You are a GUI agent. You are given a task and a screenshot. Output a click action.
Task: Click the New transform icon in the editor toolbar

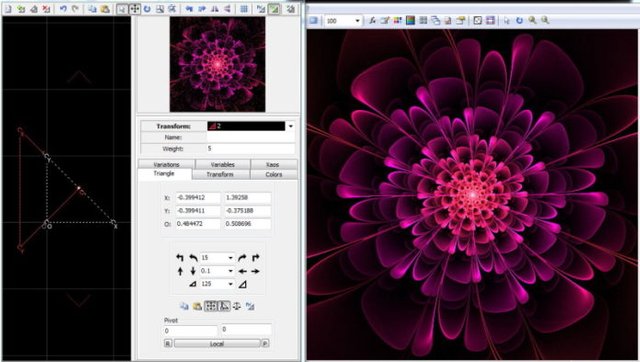click(8, 9)
